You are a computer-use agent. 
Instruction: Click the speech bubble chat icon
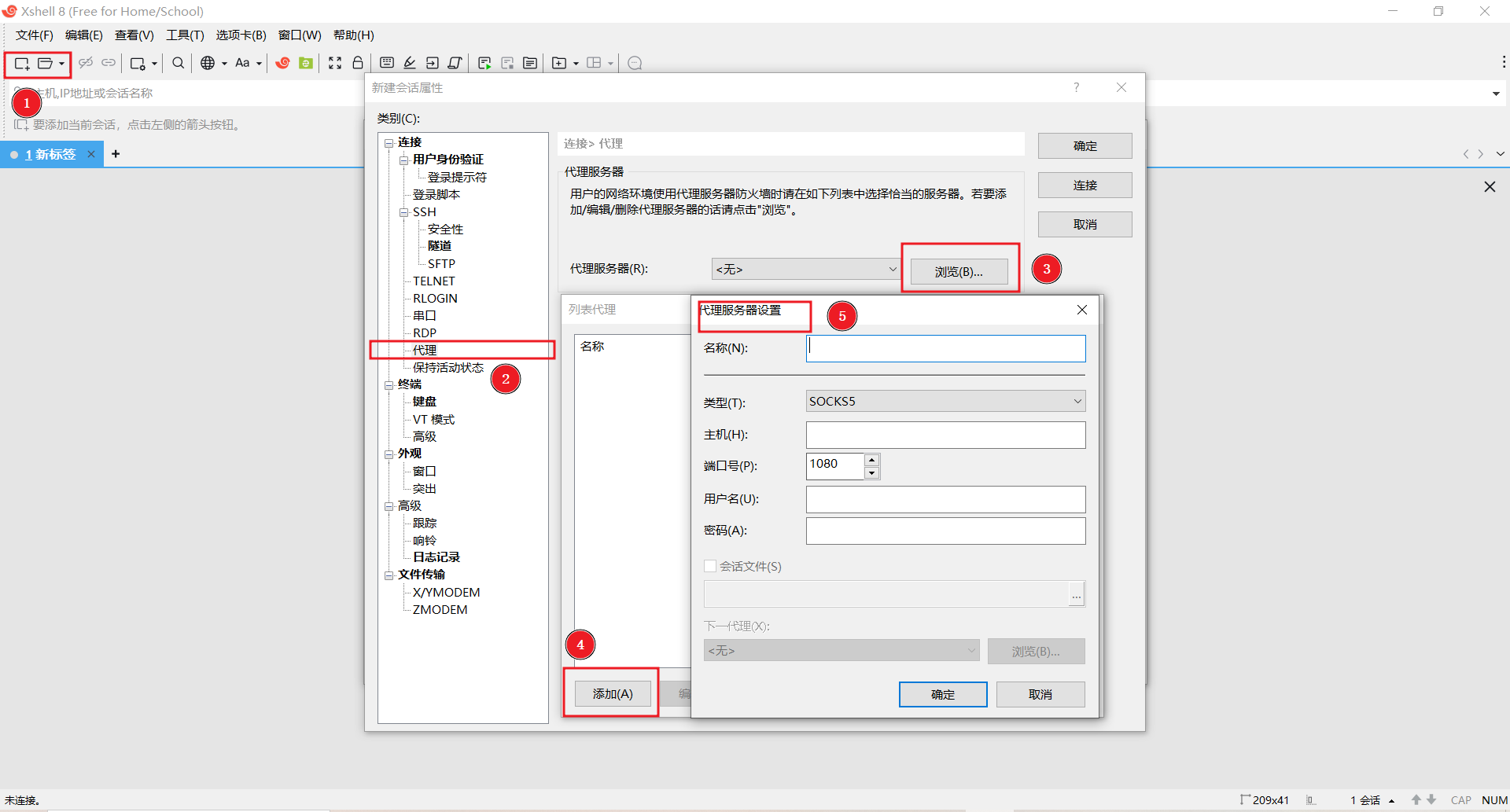[x=635, y=63]
